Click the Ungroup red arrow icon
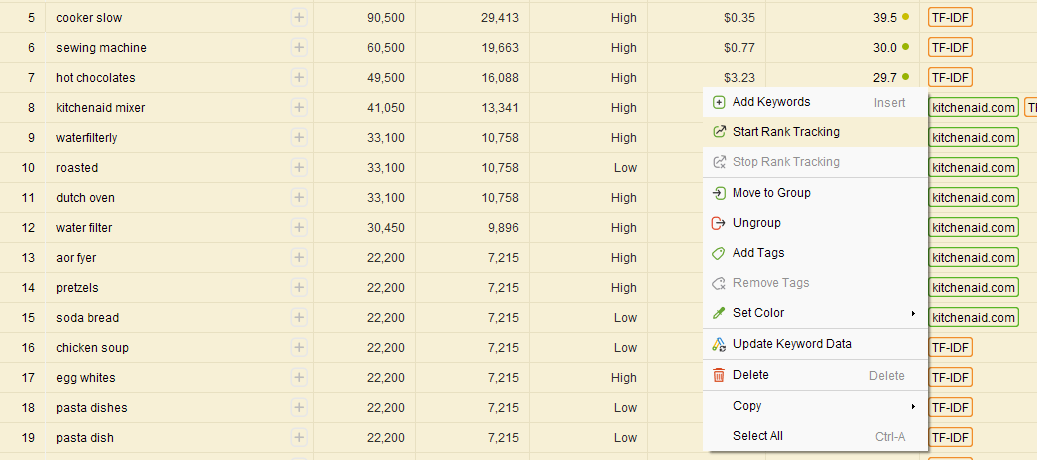 point(718,223)
